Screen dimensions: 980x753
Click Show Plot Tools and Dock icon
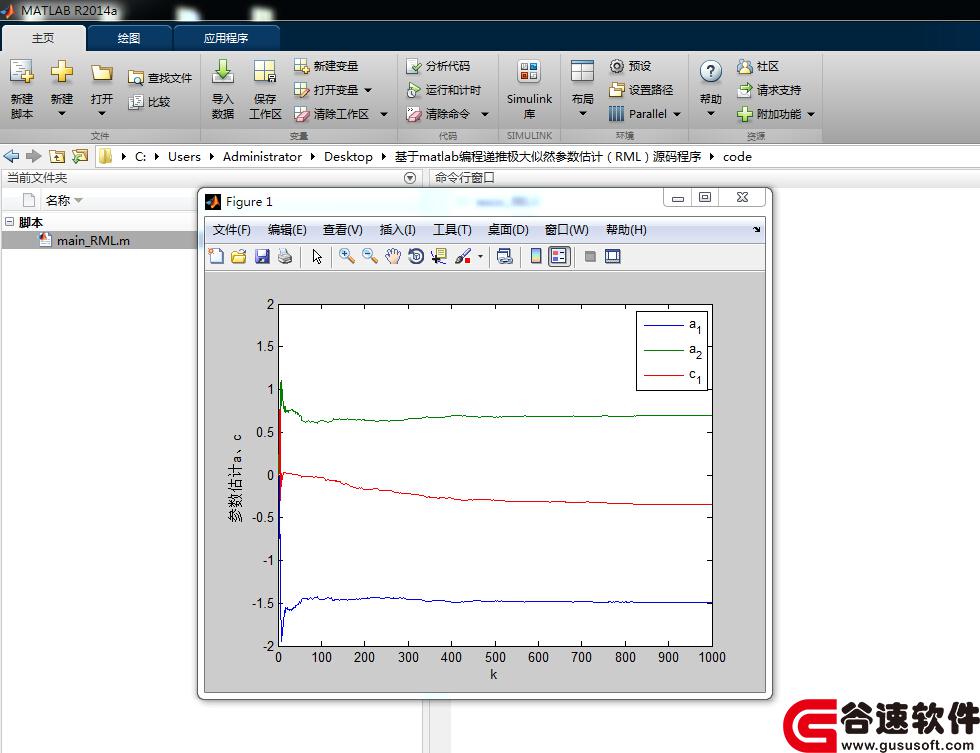click(612, 256)
